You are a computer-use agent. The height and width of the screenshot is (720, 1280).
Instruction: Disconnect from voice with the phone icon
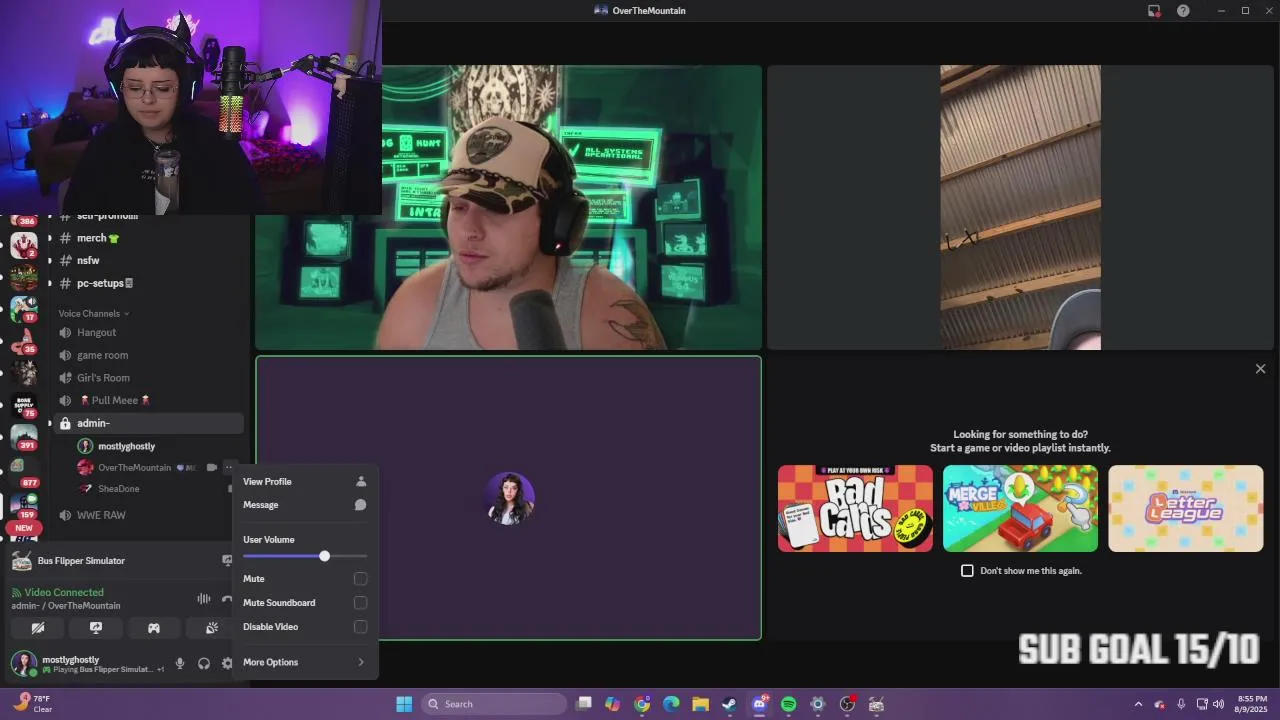point(227,599)
